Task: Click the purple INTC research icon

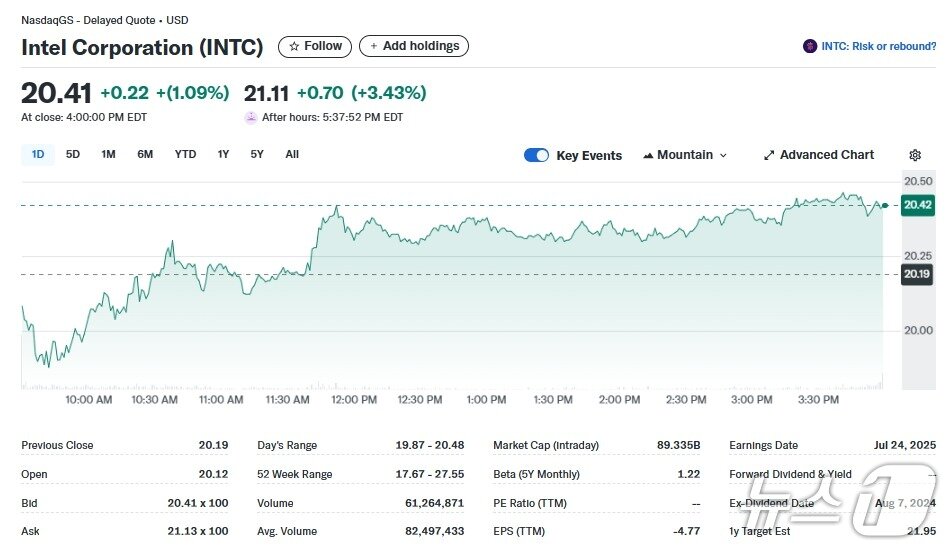Action: (x=809, y=46)
